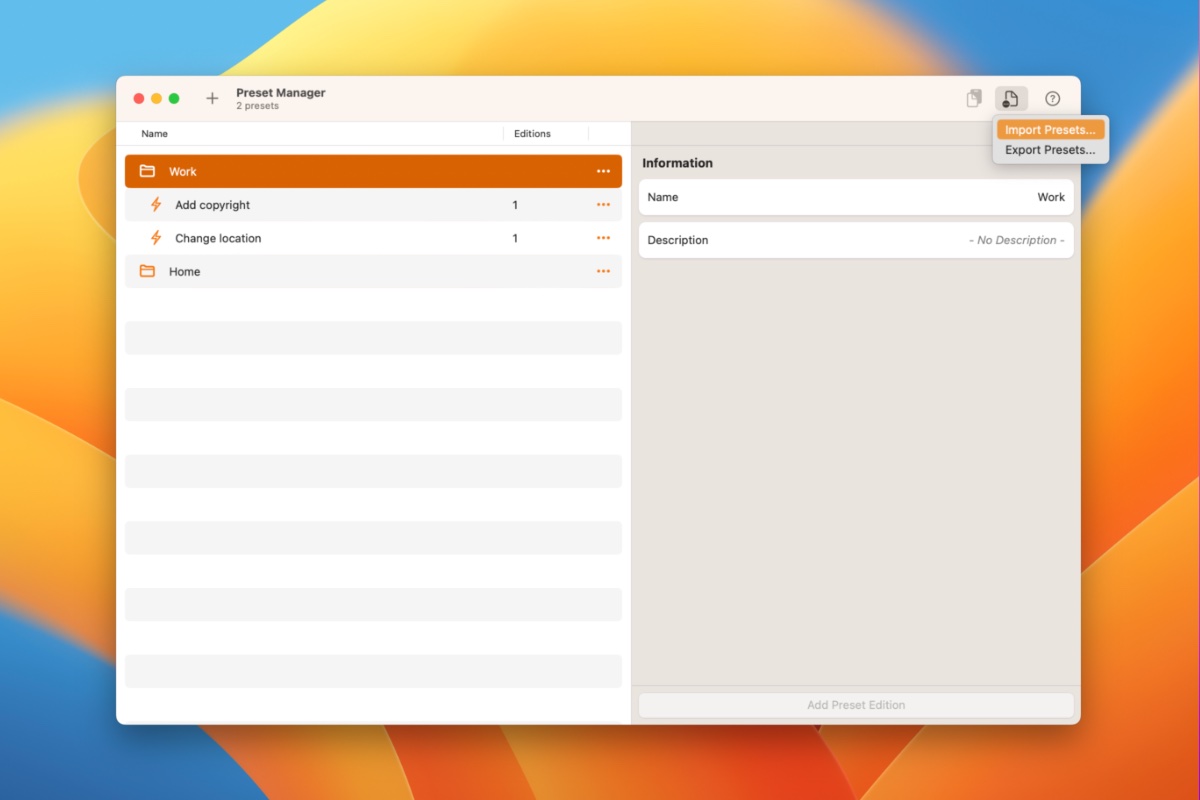Viewport: 1200px width, 800px height.
Task: Close the Preset Manager window
Action: tap(139, 99)
